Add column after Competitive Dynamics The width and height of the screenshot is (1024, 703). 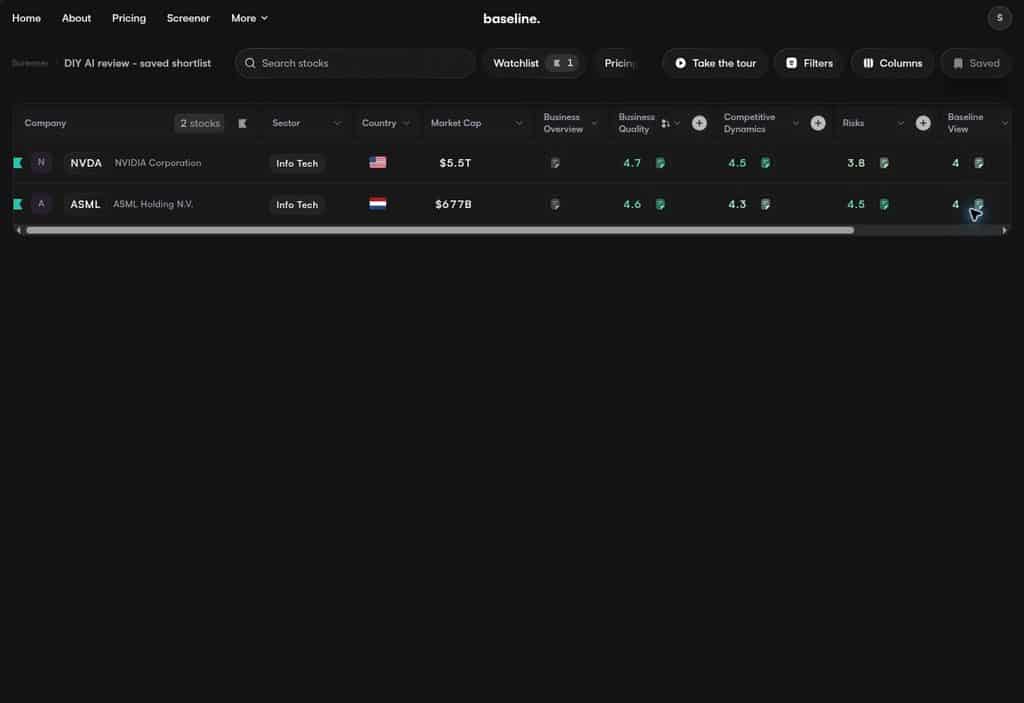[818, 123]
